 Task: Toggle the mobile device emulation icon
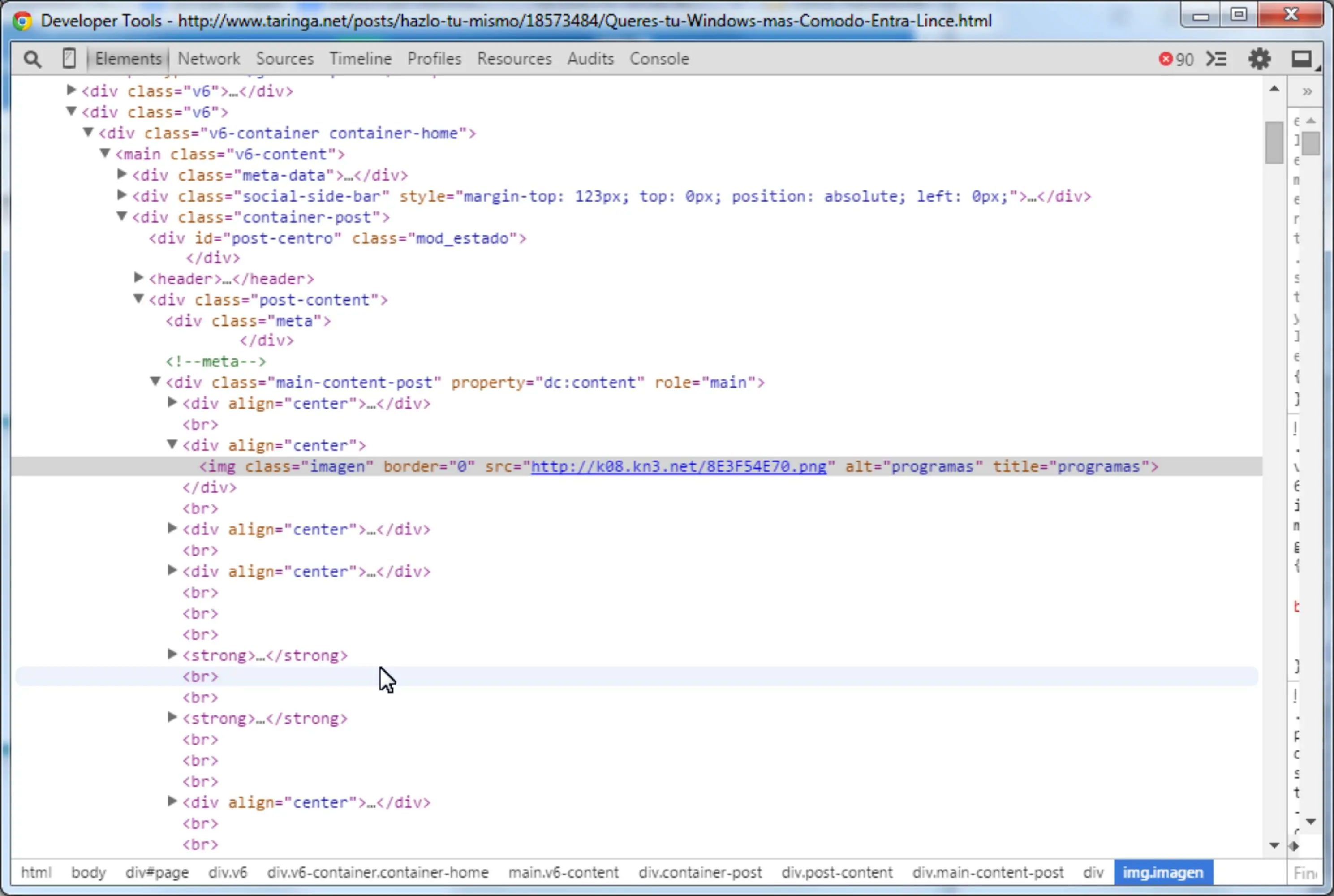69,59
